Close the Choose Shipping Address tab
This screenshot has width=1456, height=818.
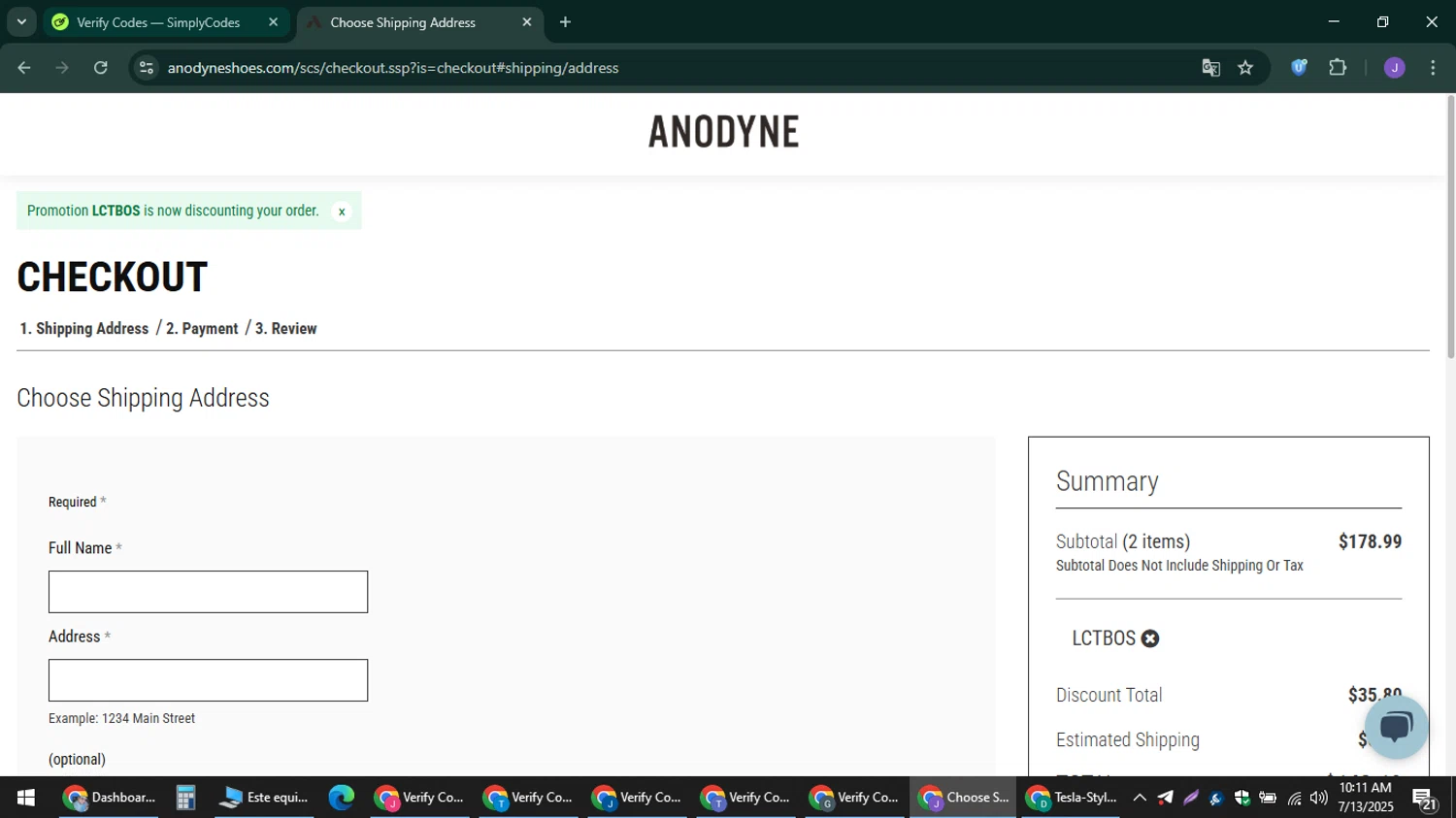click(x=527, y=22)
